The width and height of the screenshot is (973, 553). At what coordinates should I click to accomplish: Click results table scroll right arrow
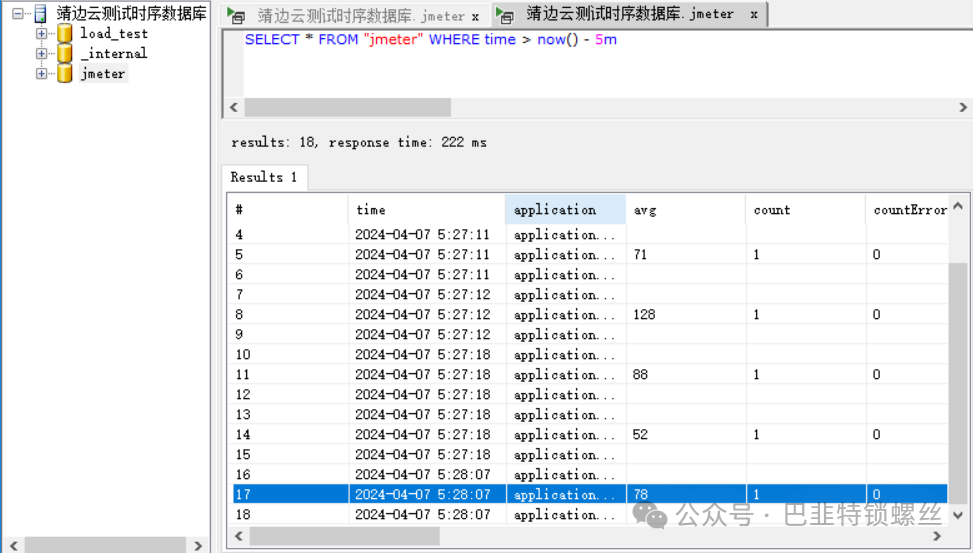(937, 536)
